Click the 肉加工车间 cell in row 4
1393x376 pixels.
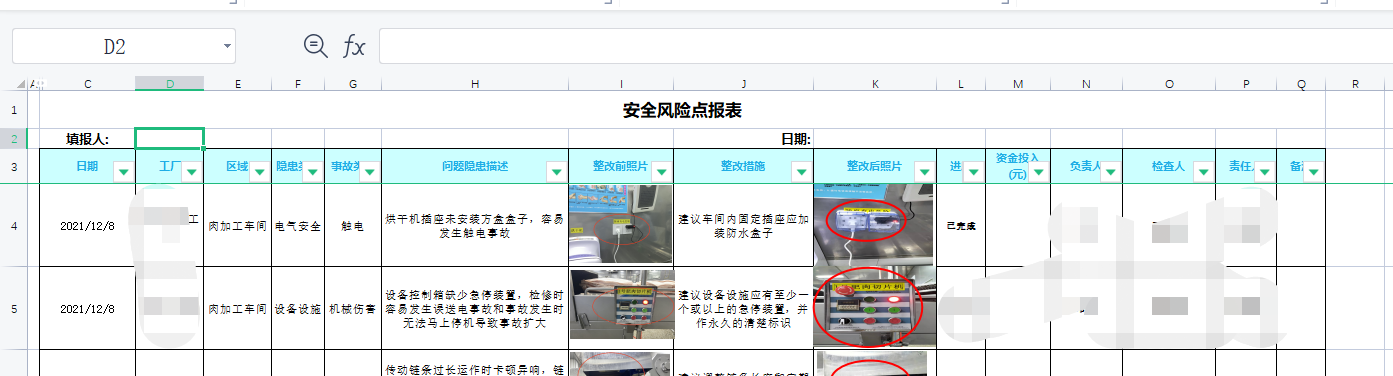click(238, 226)
